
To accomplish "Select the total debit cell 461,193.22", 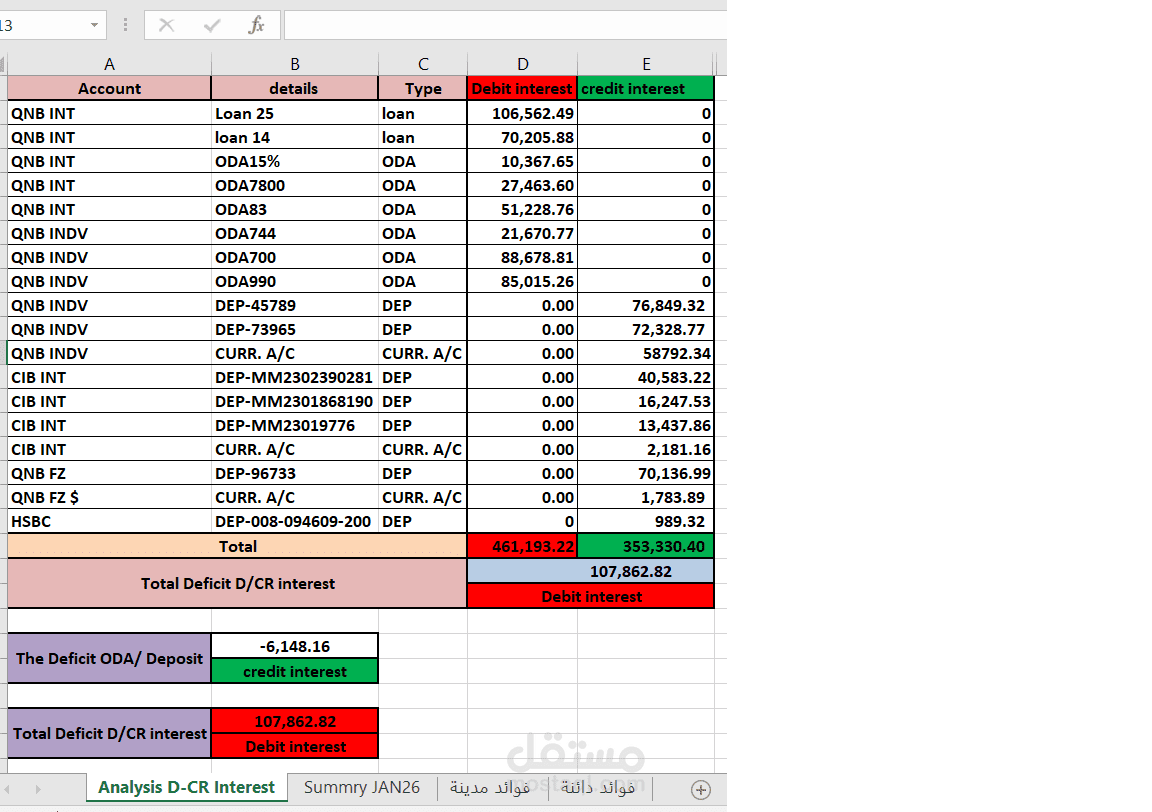I will point(522,546).
